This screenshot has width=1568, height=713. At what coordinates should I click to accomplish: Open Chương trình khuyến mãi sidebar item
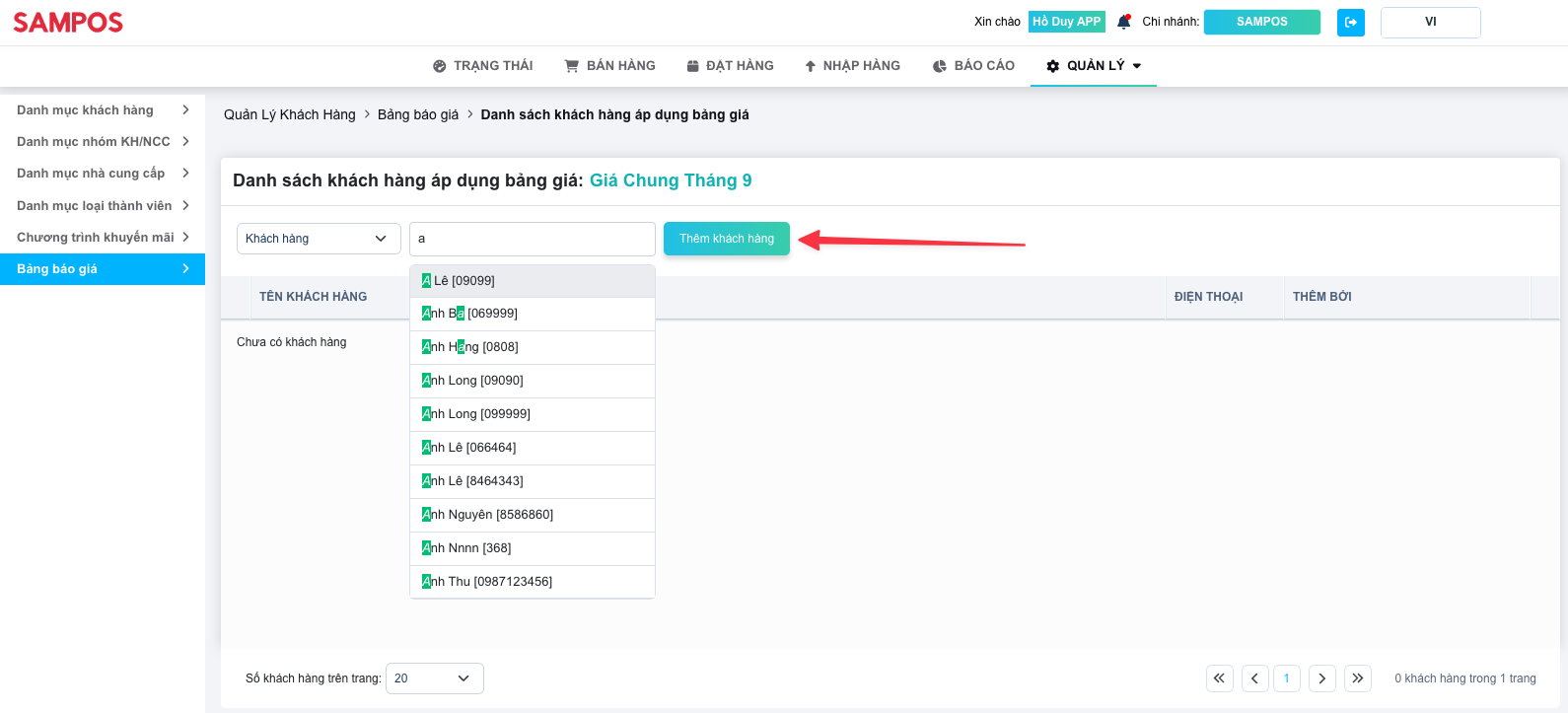(x=103, y=238)
